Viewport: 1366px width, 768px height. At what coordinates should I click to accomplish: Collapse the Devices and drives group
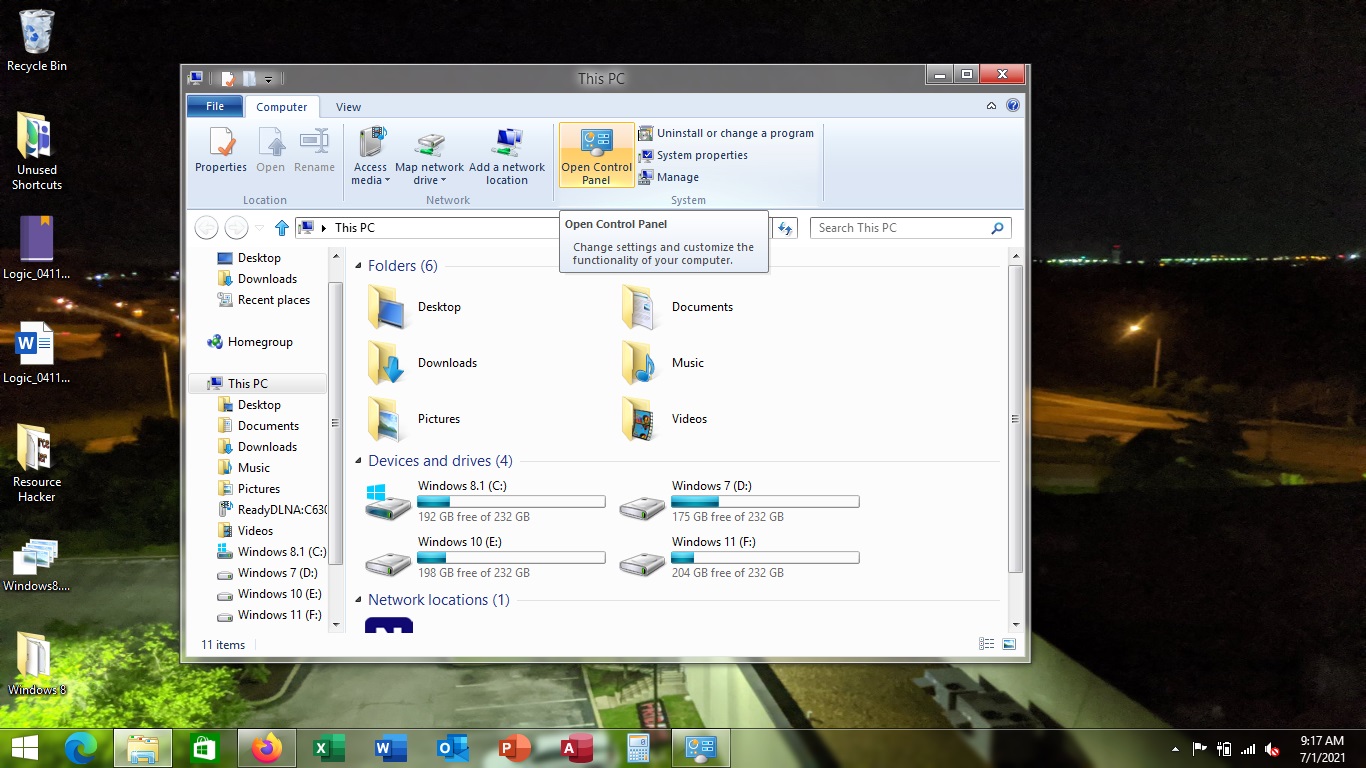pyautogui.click(x=360, y=461)
